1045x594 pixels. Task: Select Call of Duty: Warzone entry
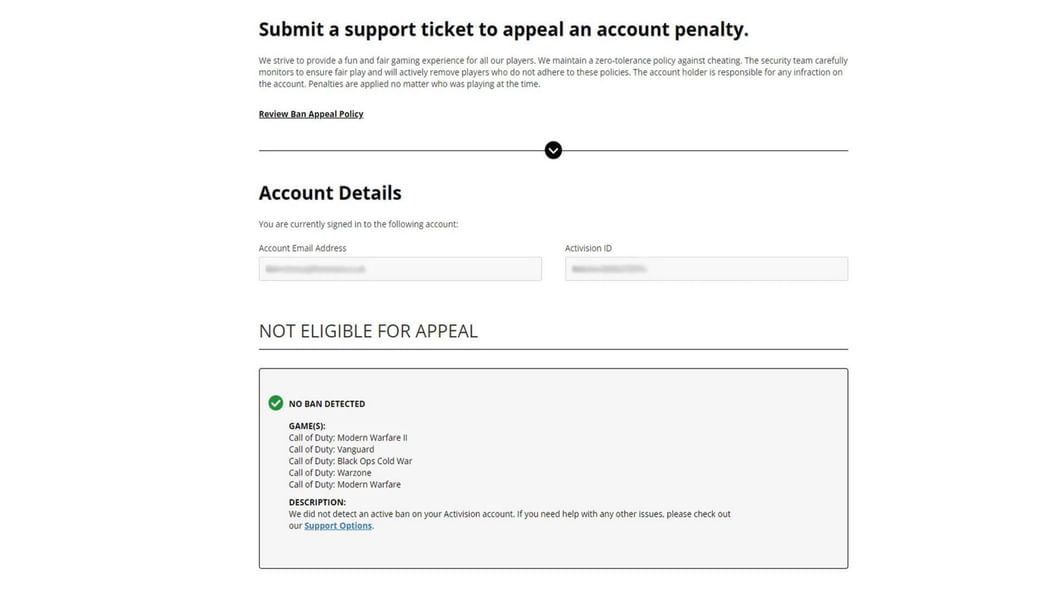[330, 473]
